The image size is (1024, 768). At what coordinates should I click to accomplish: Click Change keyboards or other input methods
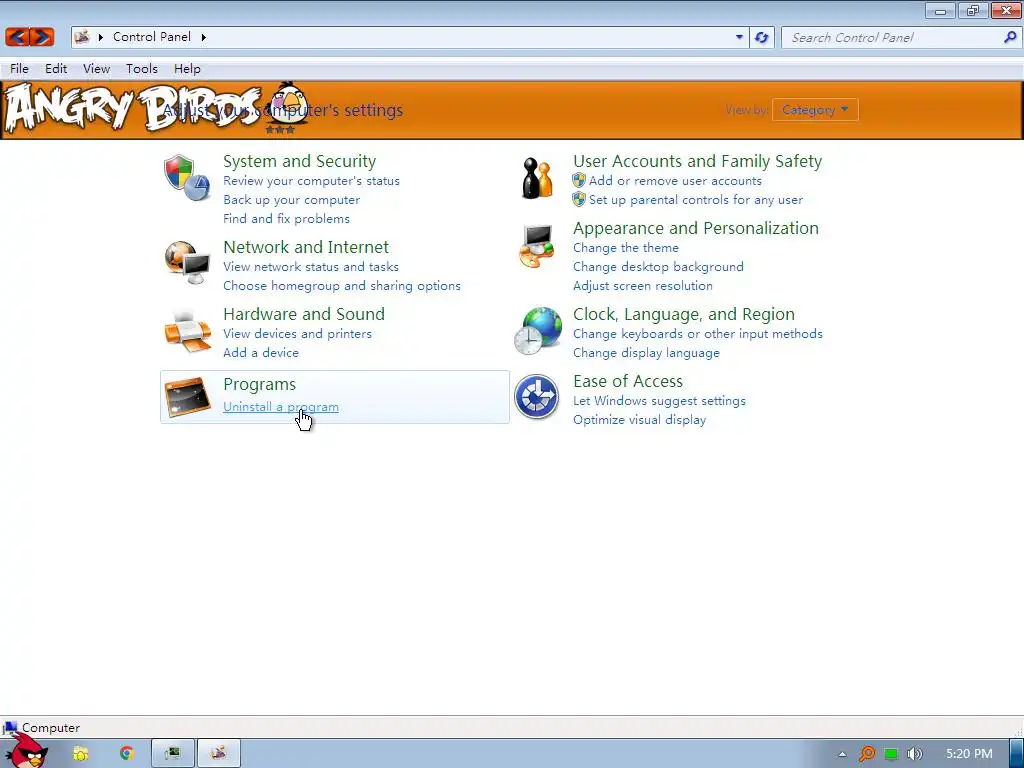point(697,334)
